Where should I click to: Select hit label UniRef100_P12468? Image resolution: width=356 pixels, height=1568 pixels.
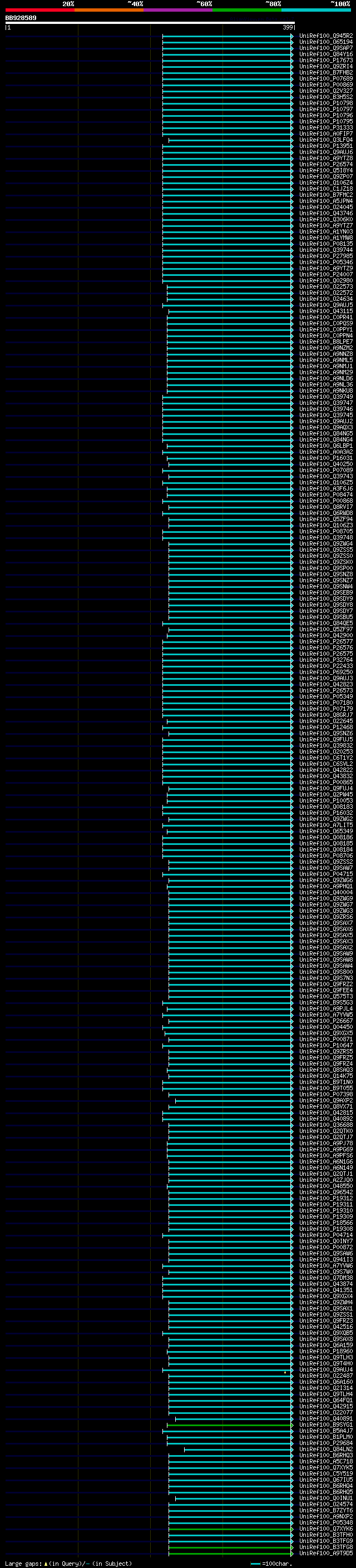(x=325, y=728)
